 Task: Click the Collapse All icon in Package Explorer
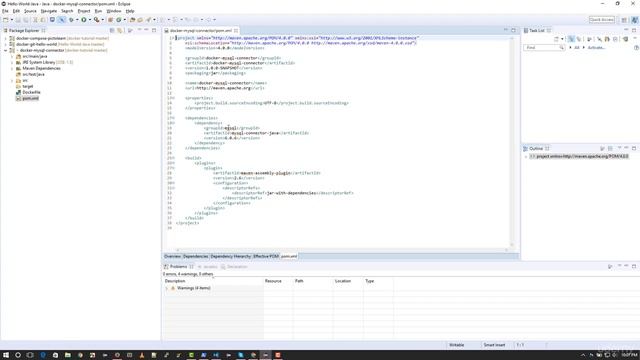tap(112, 30)
